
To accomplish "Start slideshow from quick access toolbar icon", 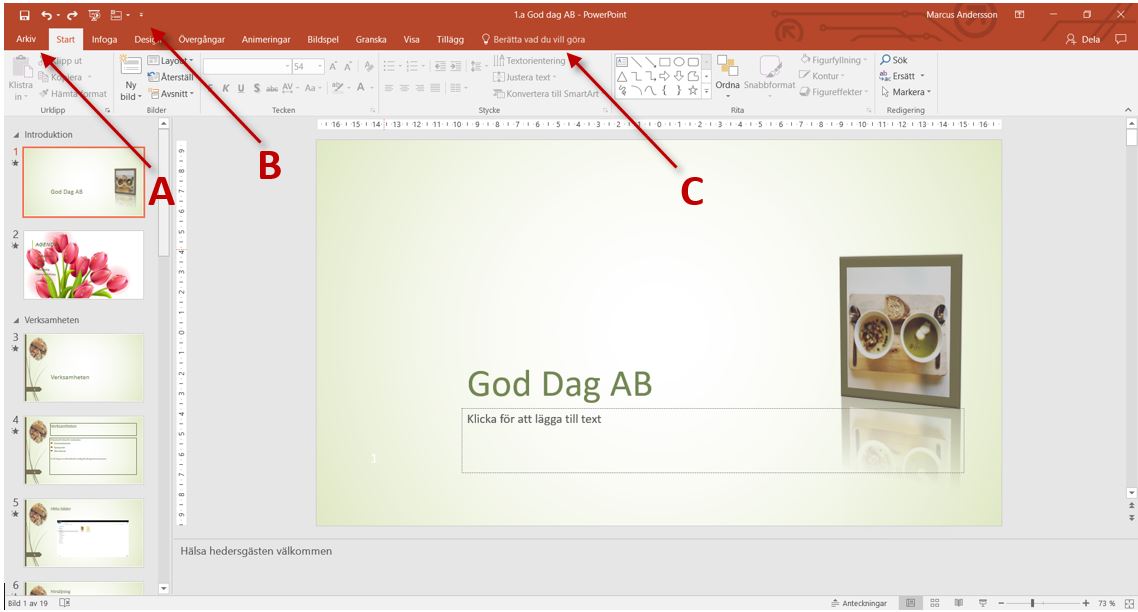I will click(x=94, y=15).
